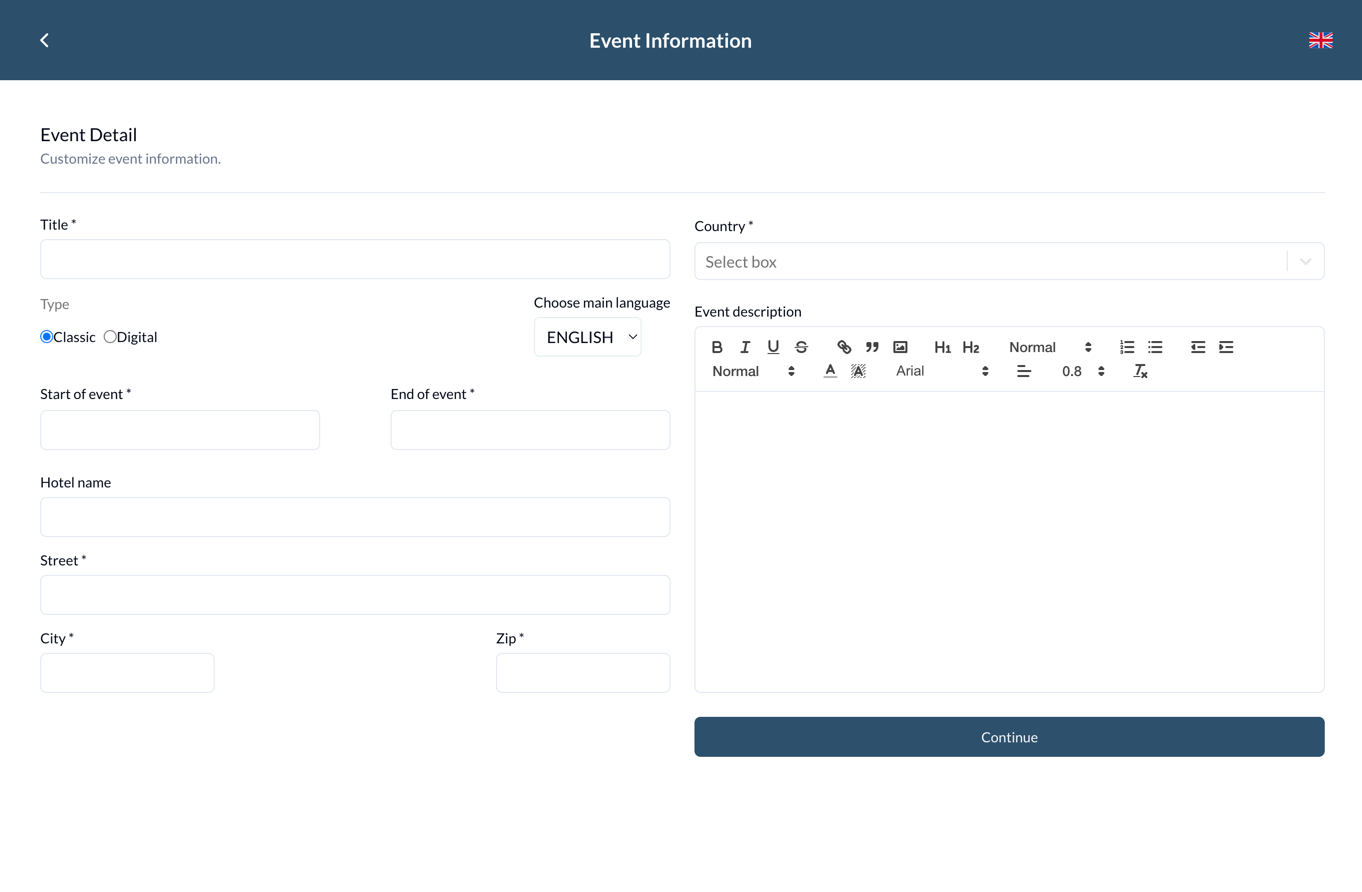Toggle bold formatting in description editor
Viewport: 1362px width, 892px height.
[717, 347]
